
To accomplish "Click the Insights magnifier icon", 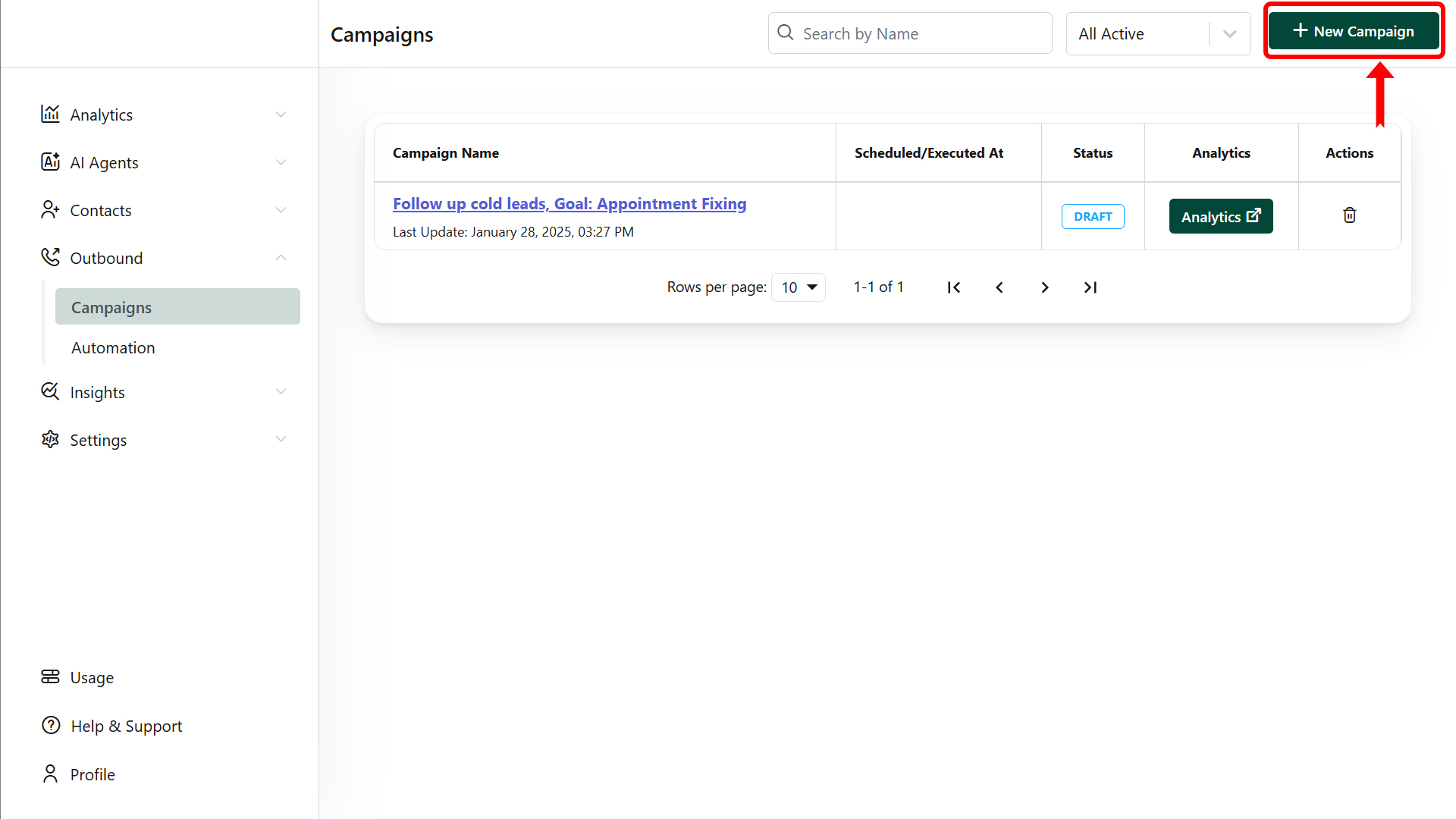I will pos(50,391).
